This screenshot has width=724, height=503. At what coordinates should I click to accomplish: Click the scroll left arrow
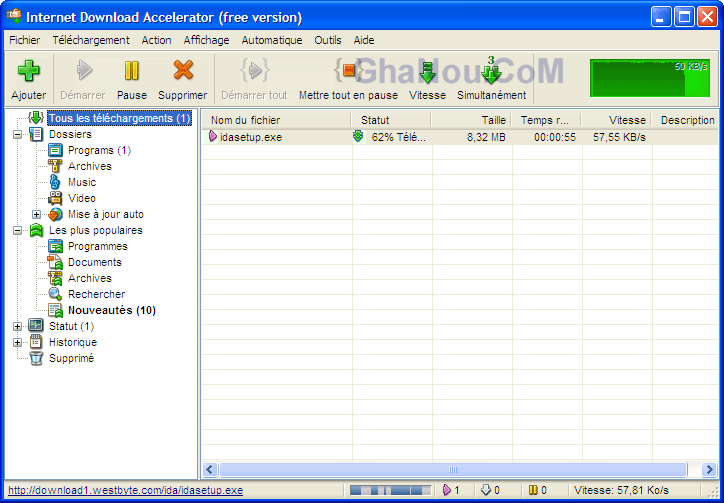[x=210, y=470]
